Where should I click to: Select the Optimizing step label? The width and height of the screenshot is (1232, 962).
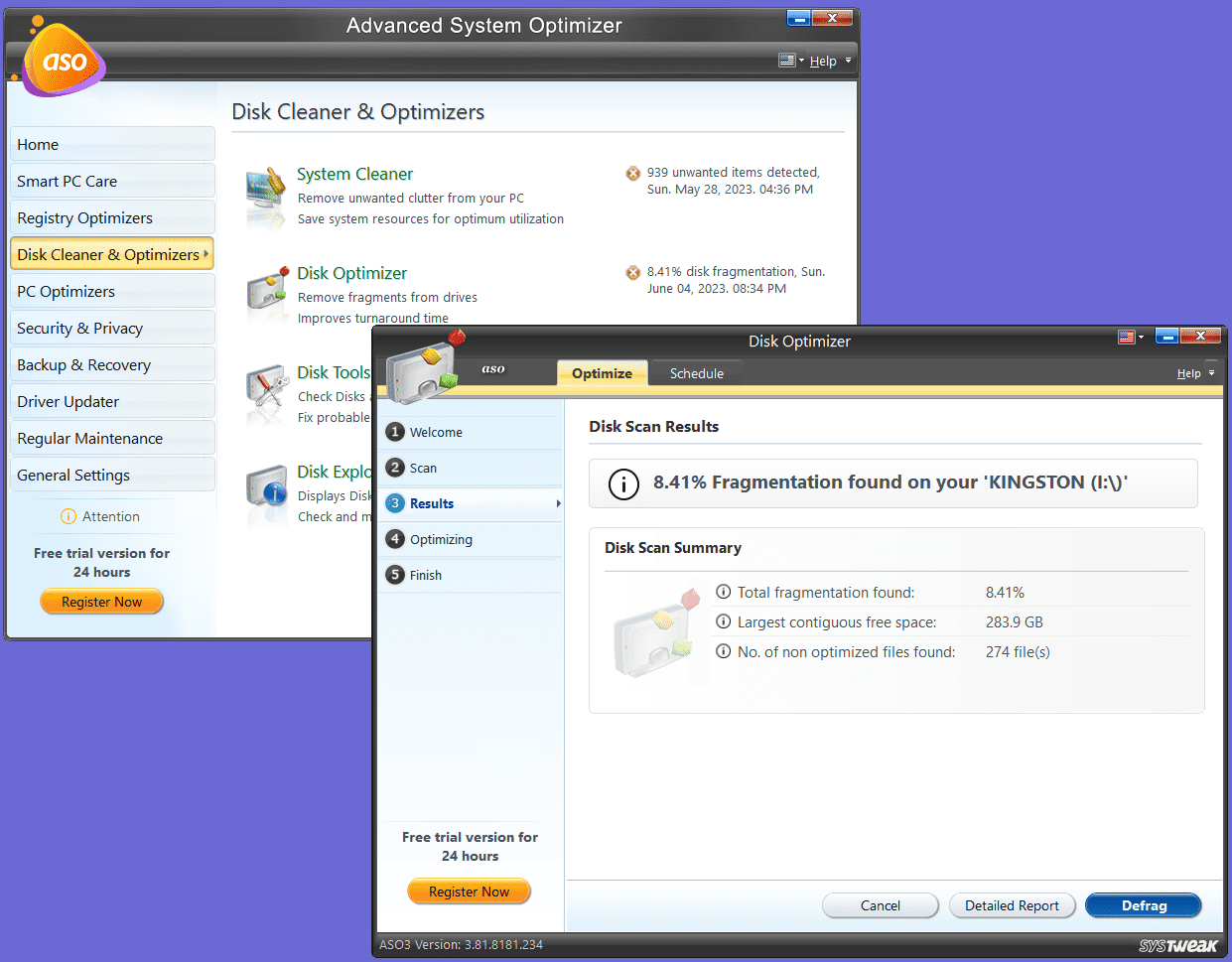tap(441, 539)
